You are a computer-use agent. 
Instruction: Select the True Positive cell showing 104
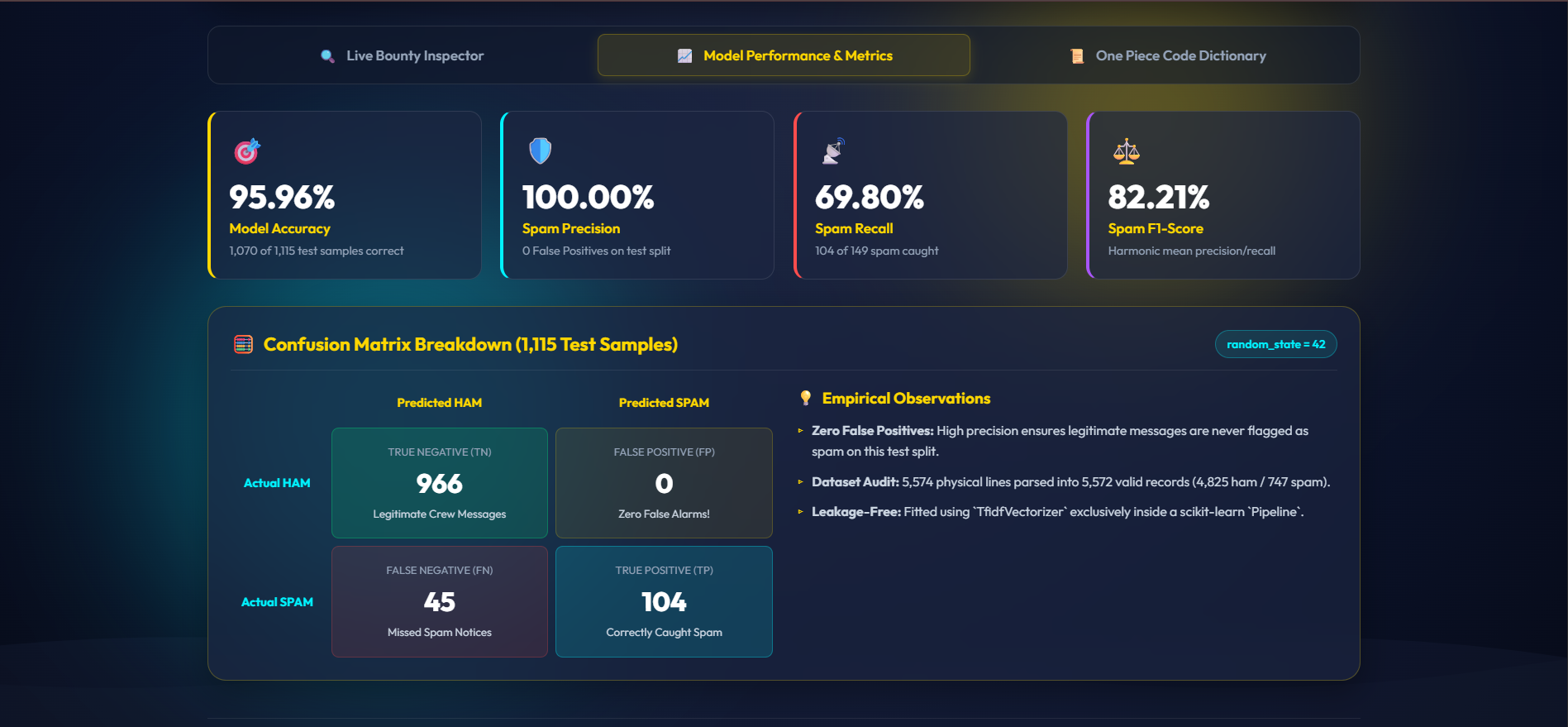tap(664, 601)
